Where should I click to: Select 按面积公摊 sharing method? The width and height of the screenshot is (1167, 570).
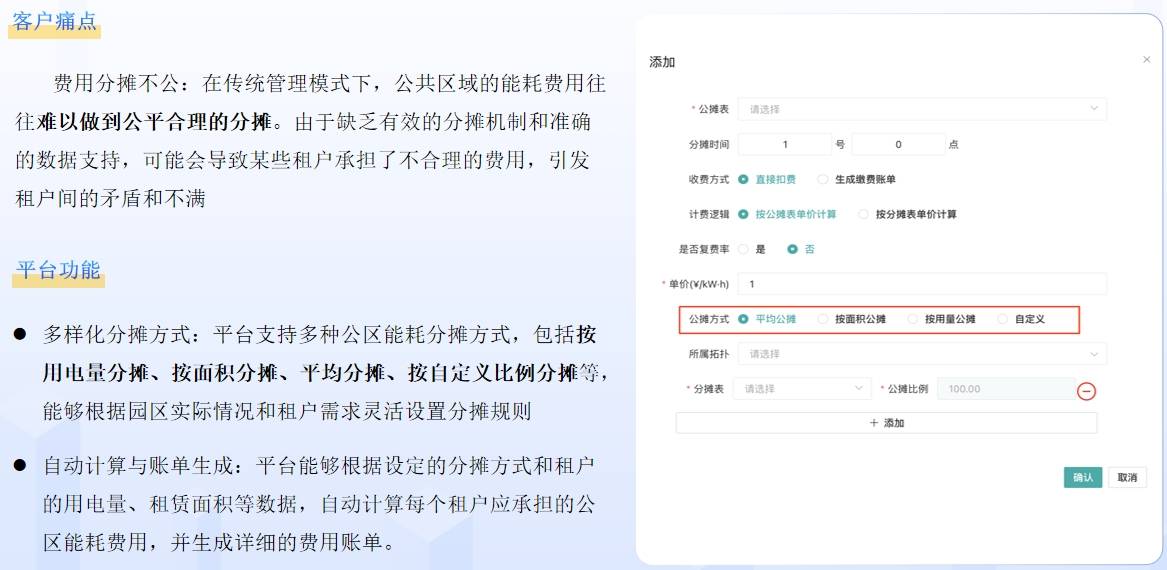[851, 319]
